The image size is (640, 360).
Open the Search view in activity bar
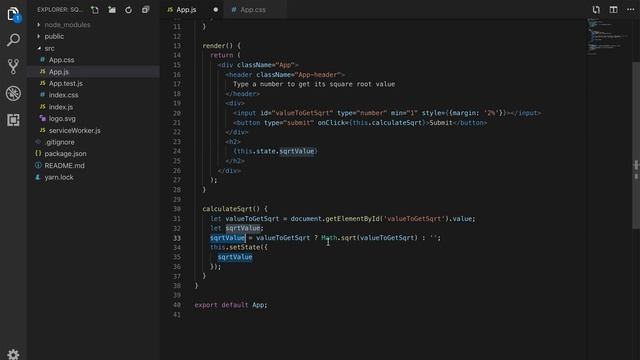(x=13, y=40)
